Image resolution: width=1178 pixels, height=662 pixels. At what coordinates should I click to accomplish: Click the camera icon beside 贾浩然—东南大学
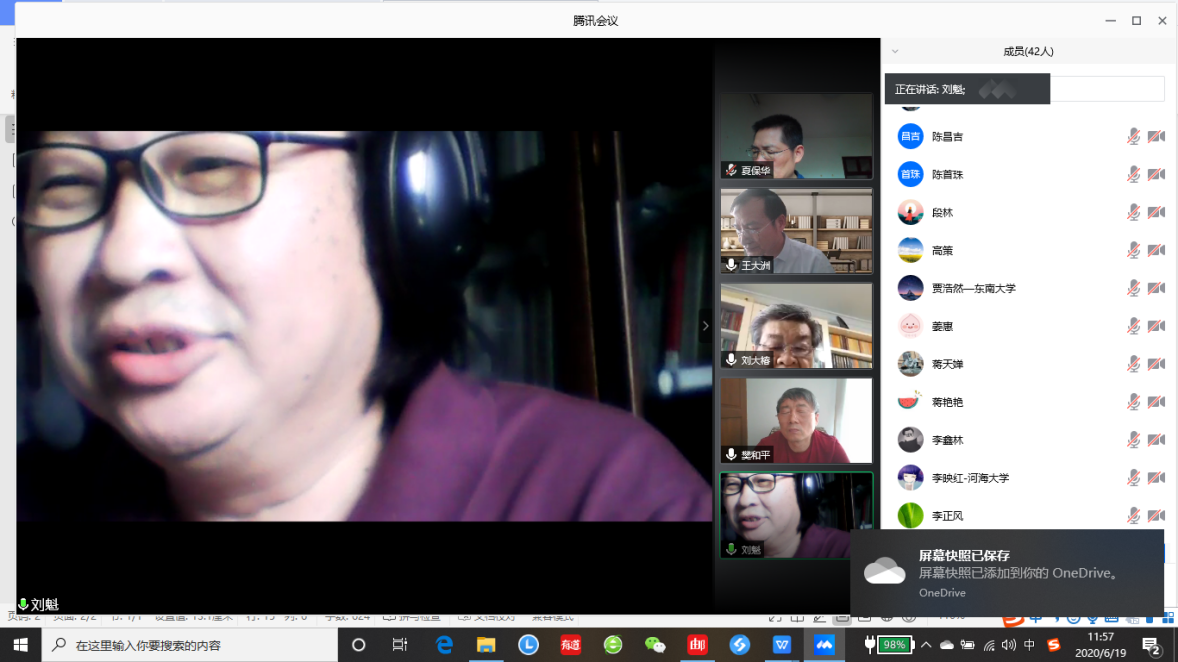click(1155, 288)
